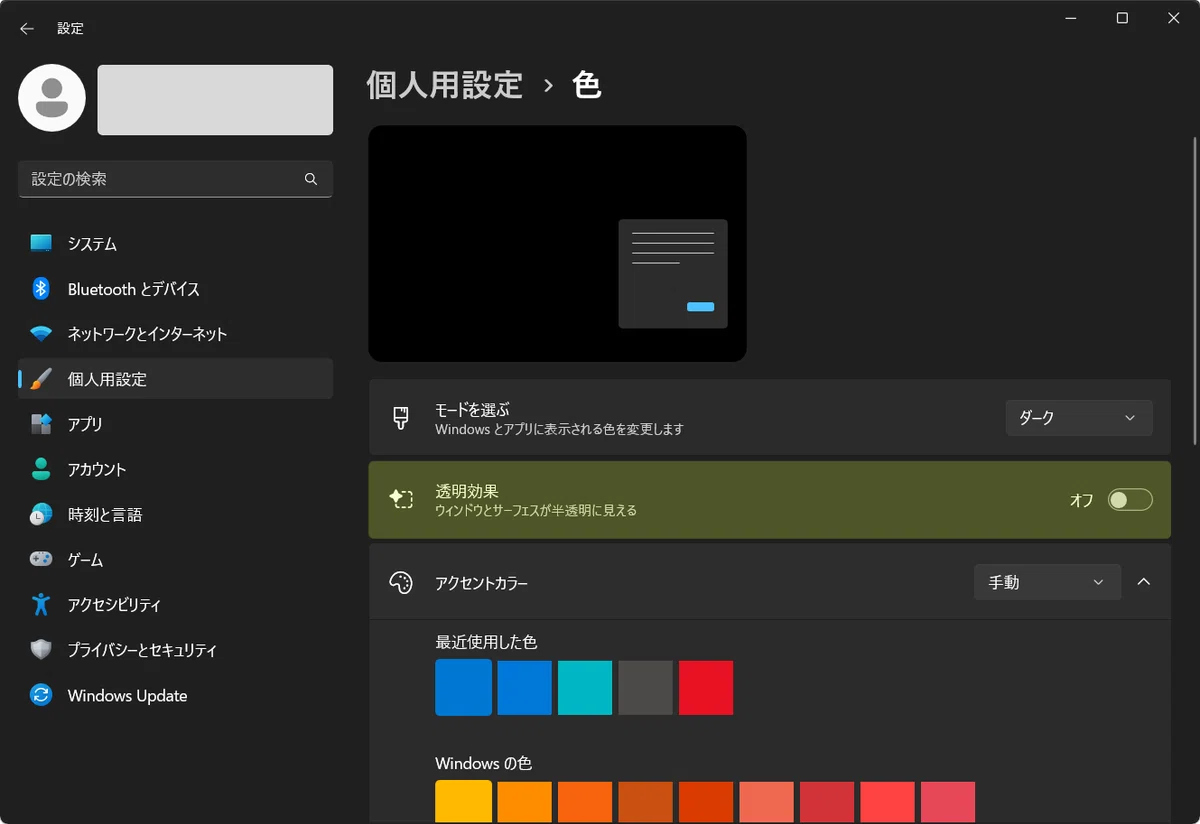Click the Windows Update sync icon
The height and width of the screenshot is (824, 1200).
click(x=41, y=695)
